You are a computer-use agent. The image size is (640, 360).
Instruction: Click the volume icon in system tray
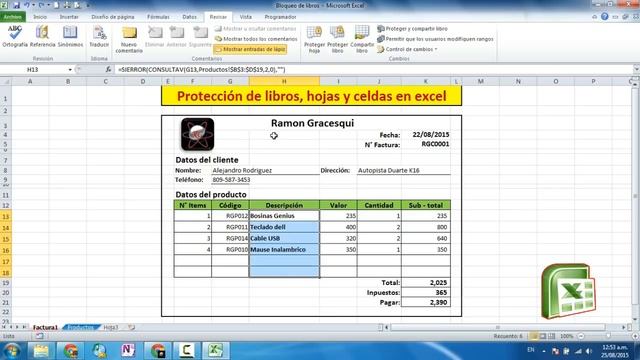point(589,351)
